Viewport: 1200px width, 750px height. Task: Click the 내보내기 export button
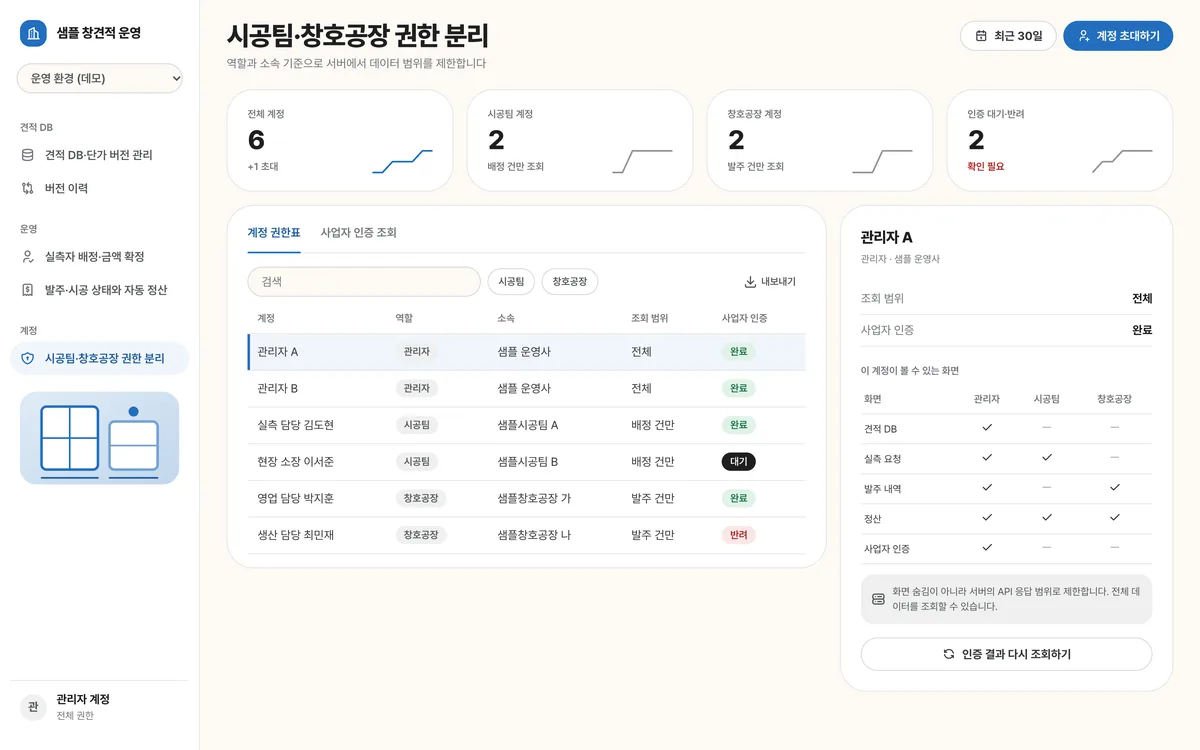770,282
